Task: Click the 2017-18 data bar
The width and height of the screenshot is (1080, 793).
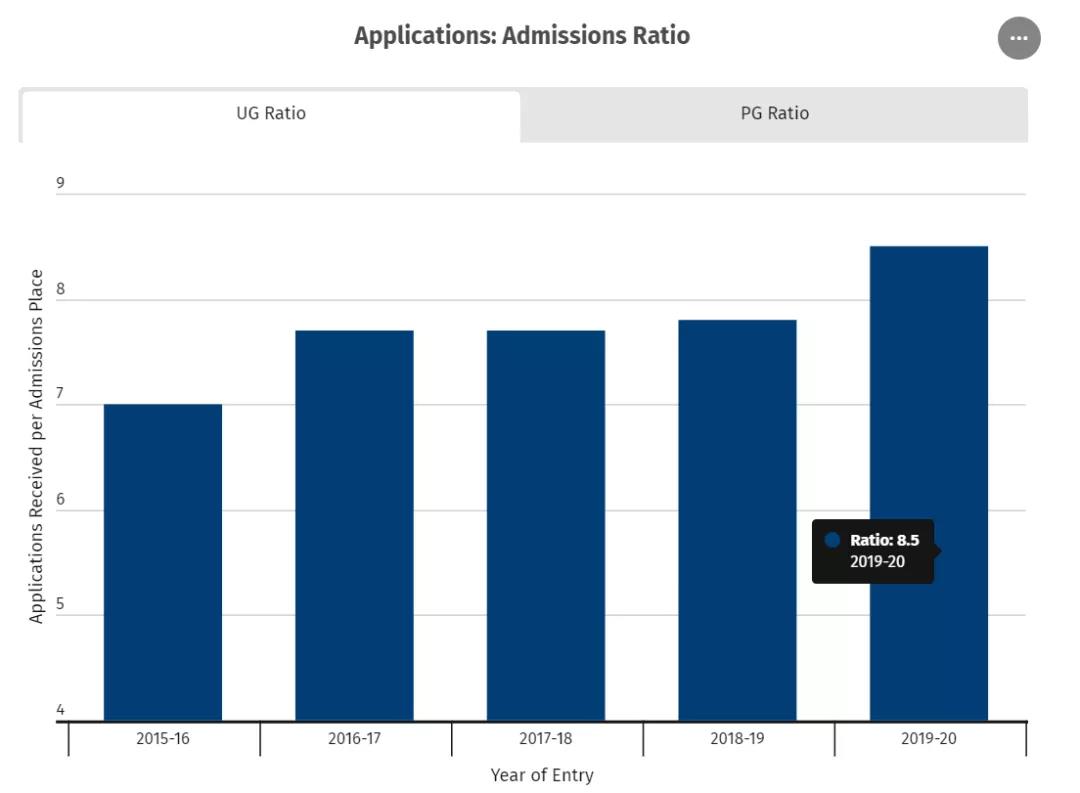Action: click(546, 525)
